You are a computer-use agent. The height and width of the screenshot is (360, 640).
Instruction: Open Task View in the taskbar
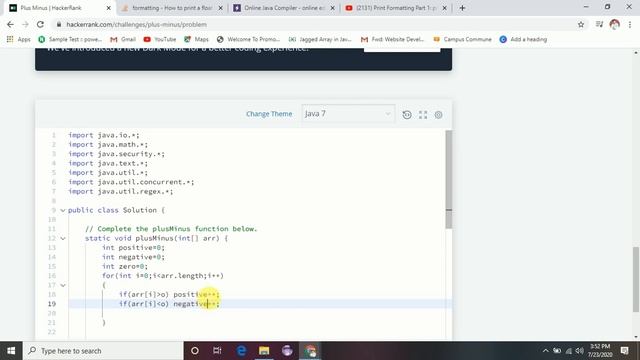tap(217, 351)
